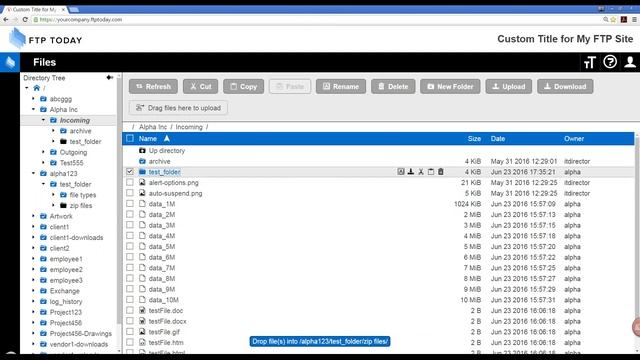Screen dimensions: 640x360
Task: Click download icon in test_folder row
Action: coord(411,172)
